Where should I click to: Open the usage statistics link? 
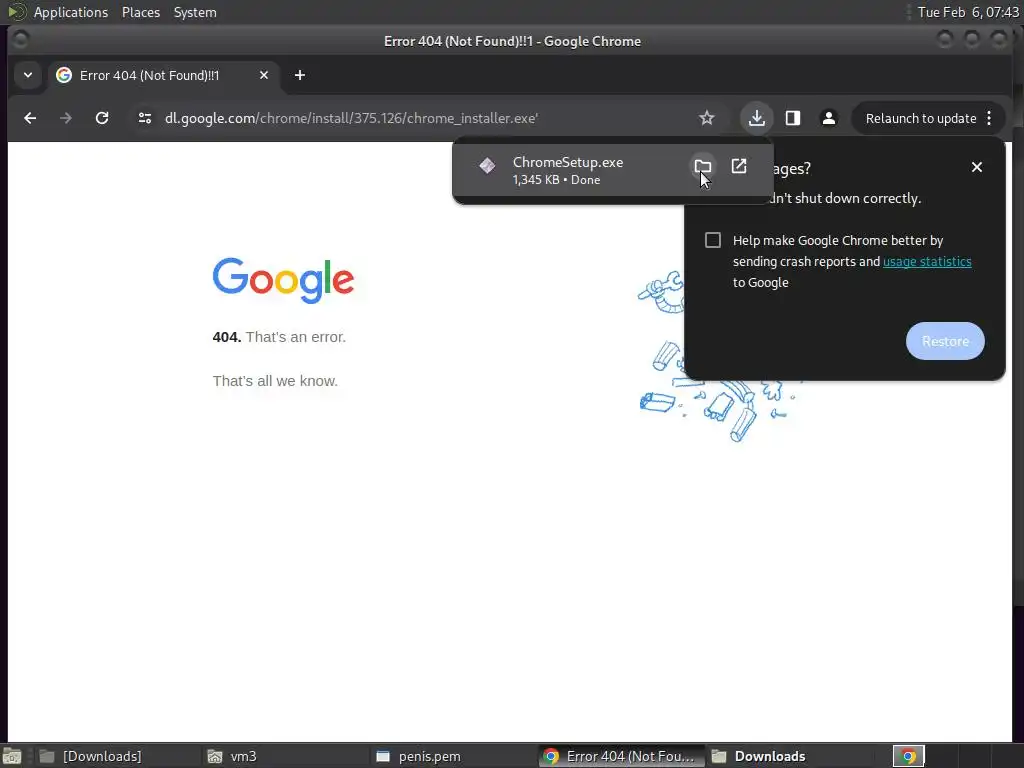coord(927,262)
